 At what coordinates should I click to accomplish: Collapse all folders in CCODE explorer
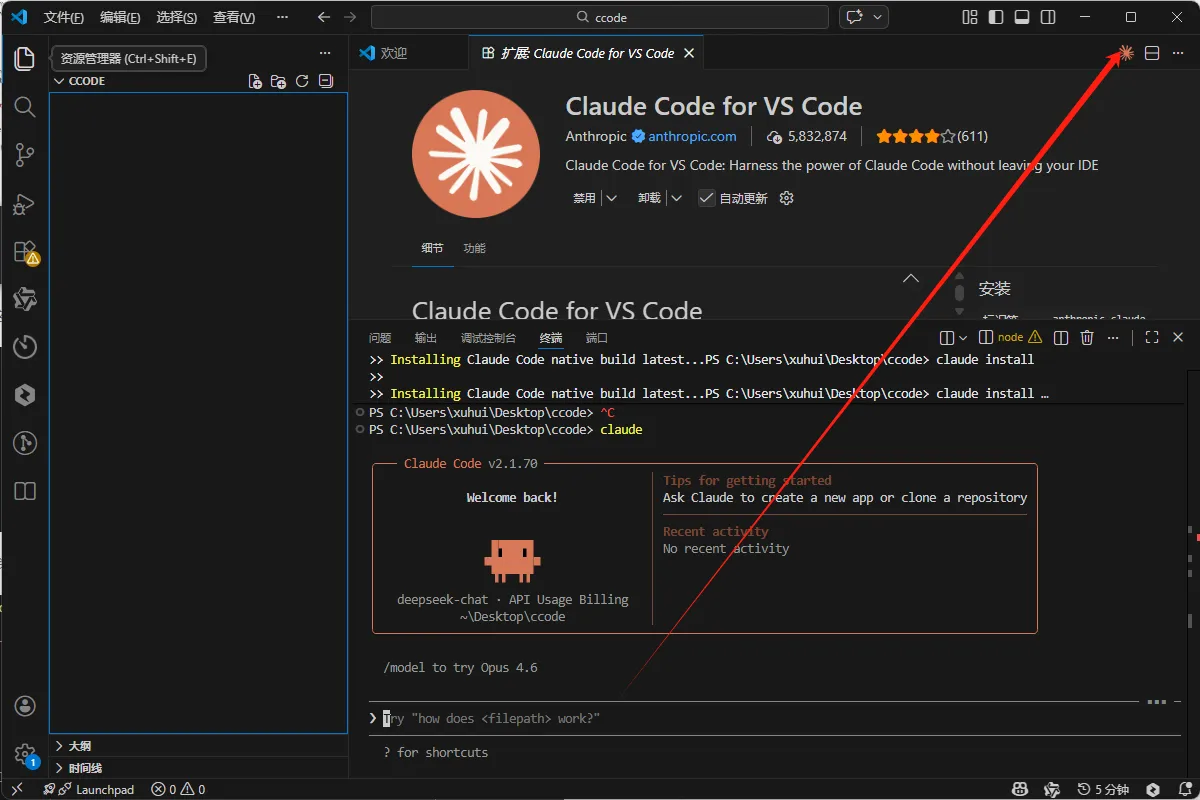pyautogui.click(x=325, y=81)
